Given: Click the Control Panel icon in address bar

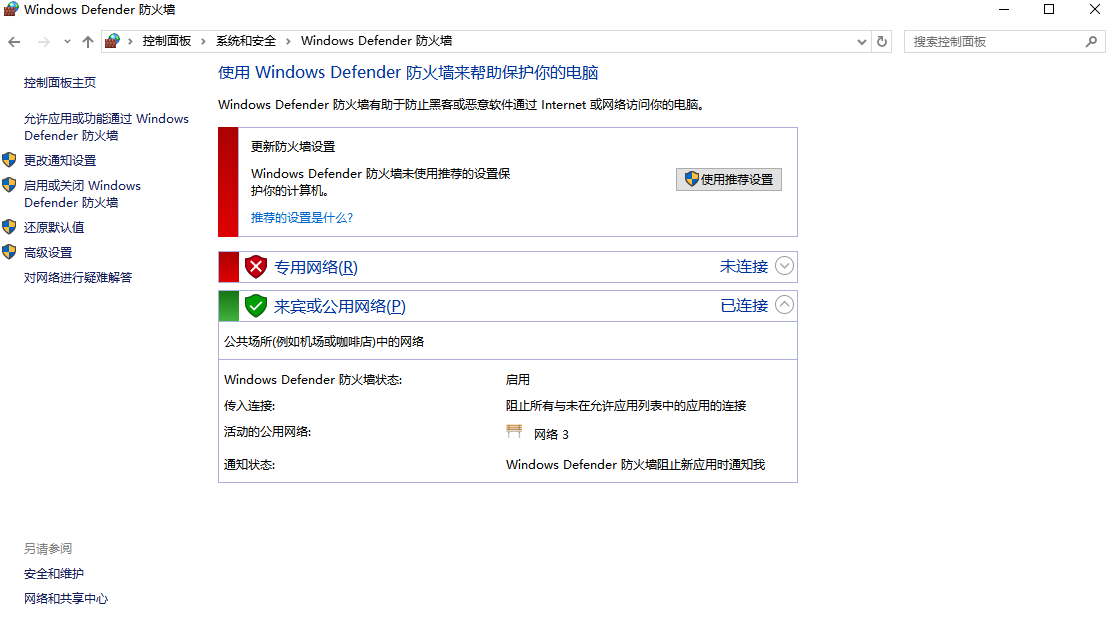Looking at the screenshot, I should click(112, 41).
